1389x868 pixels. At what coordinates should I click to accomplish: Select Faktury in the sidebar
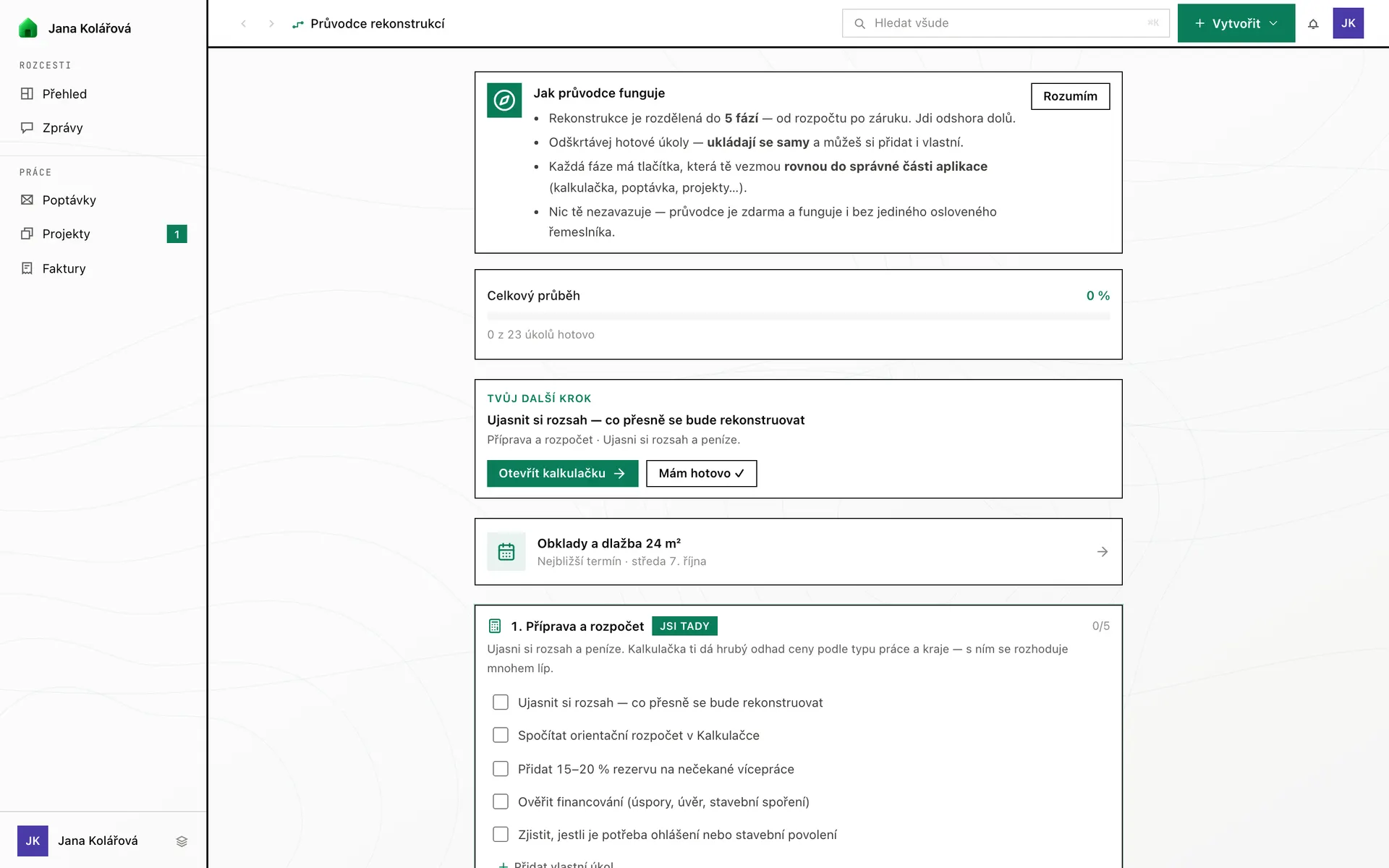point(103,268)
